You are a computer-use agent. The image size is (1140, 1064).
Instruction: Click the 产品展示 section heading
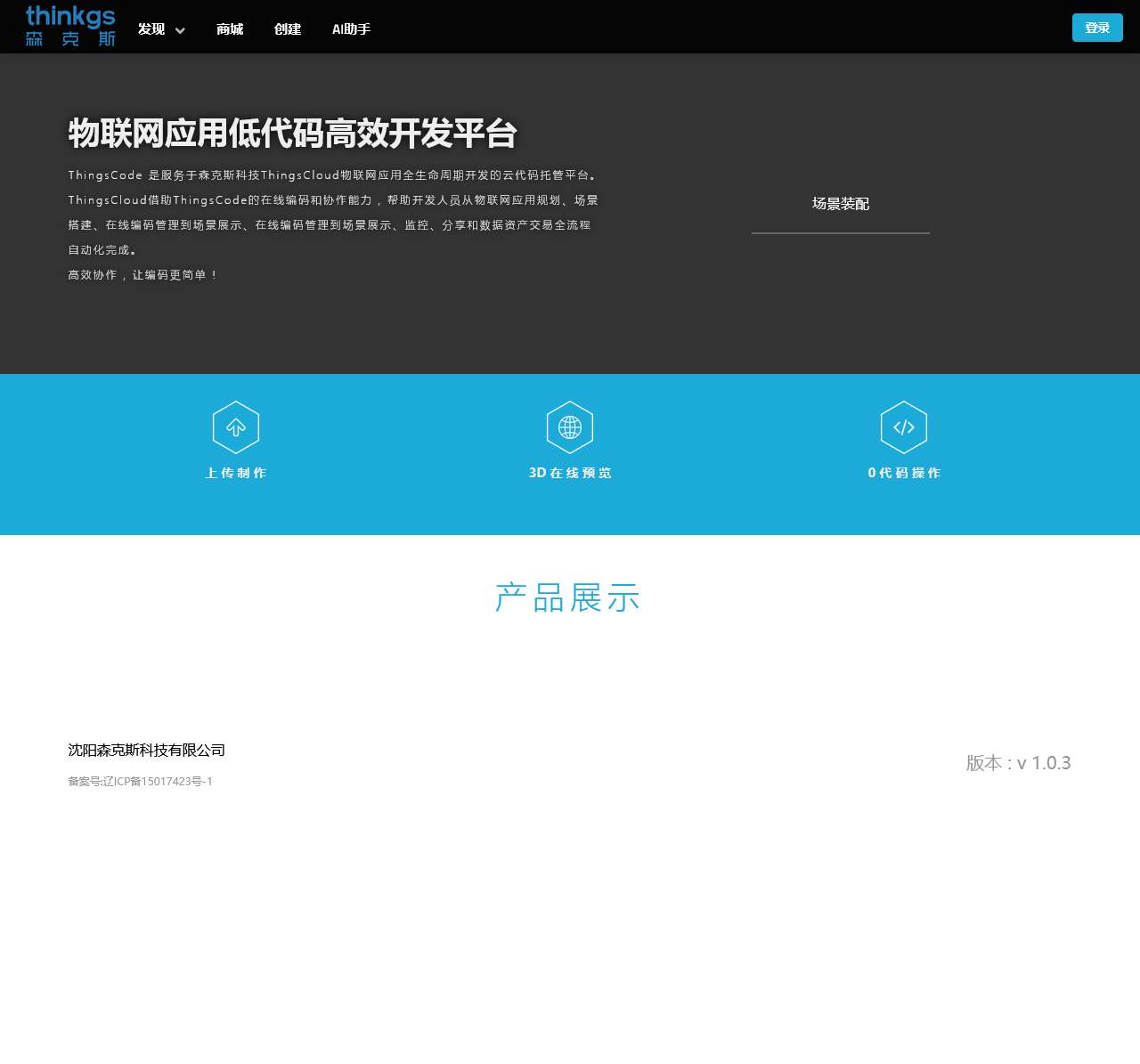tap(568, 597)
